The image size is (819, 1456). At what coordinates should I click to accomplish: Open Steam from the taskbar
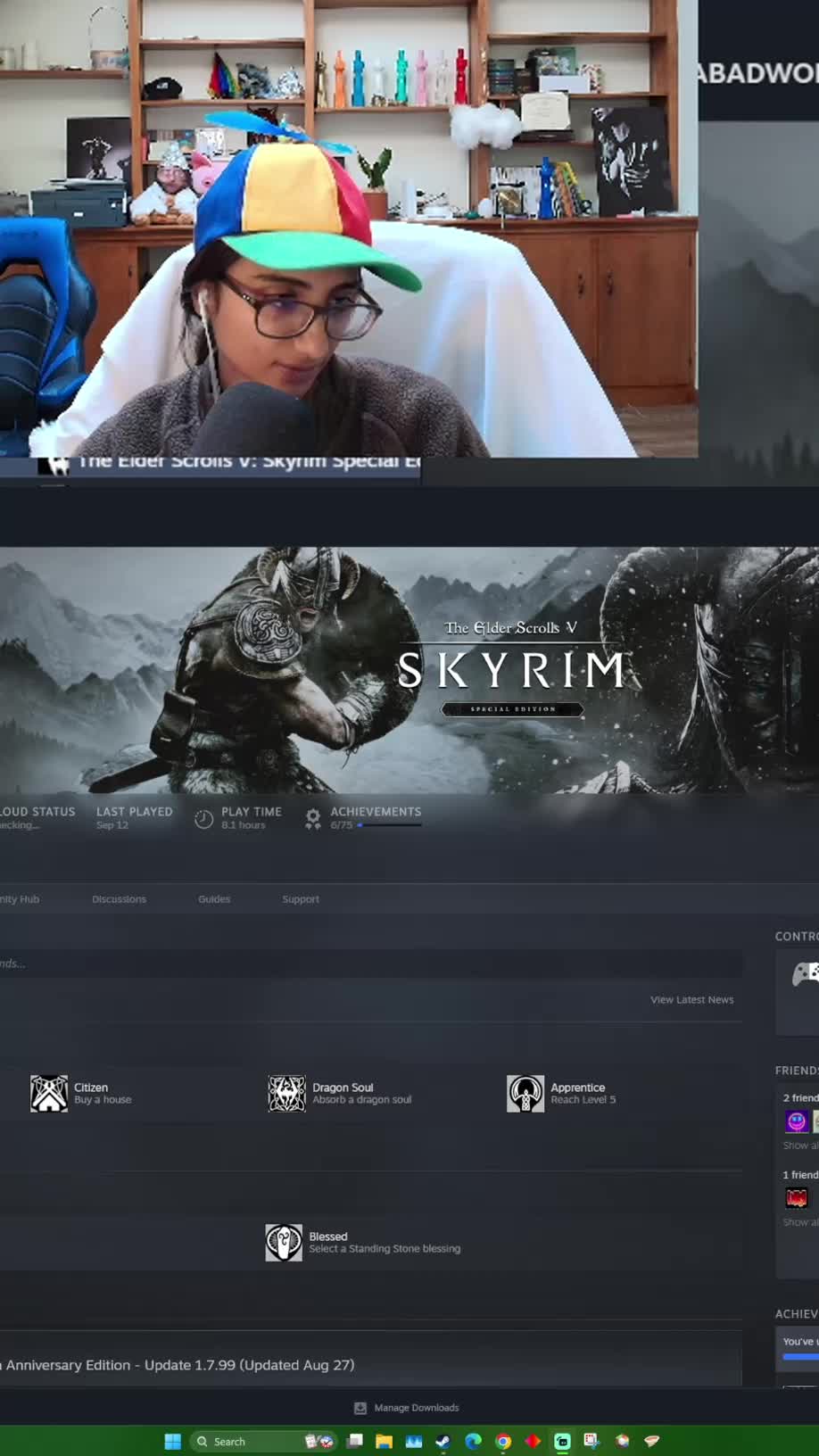click(443, 1442)
